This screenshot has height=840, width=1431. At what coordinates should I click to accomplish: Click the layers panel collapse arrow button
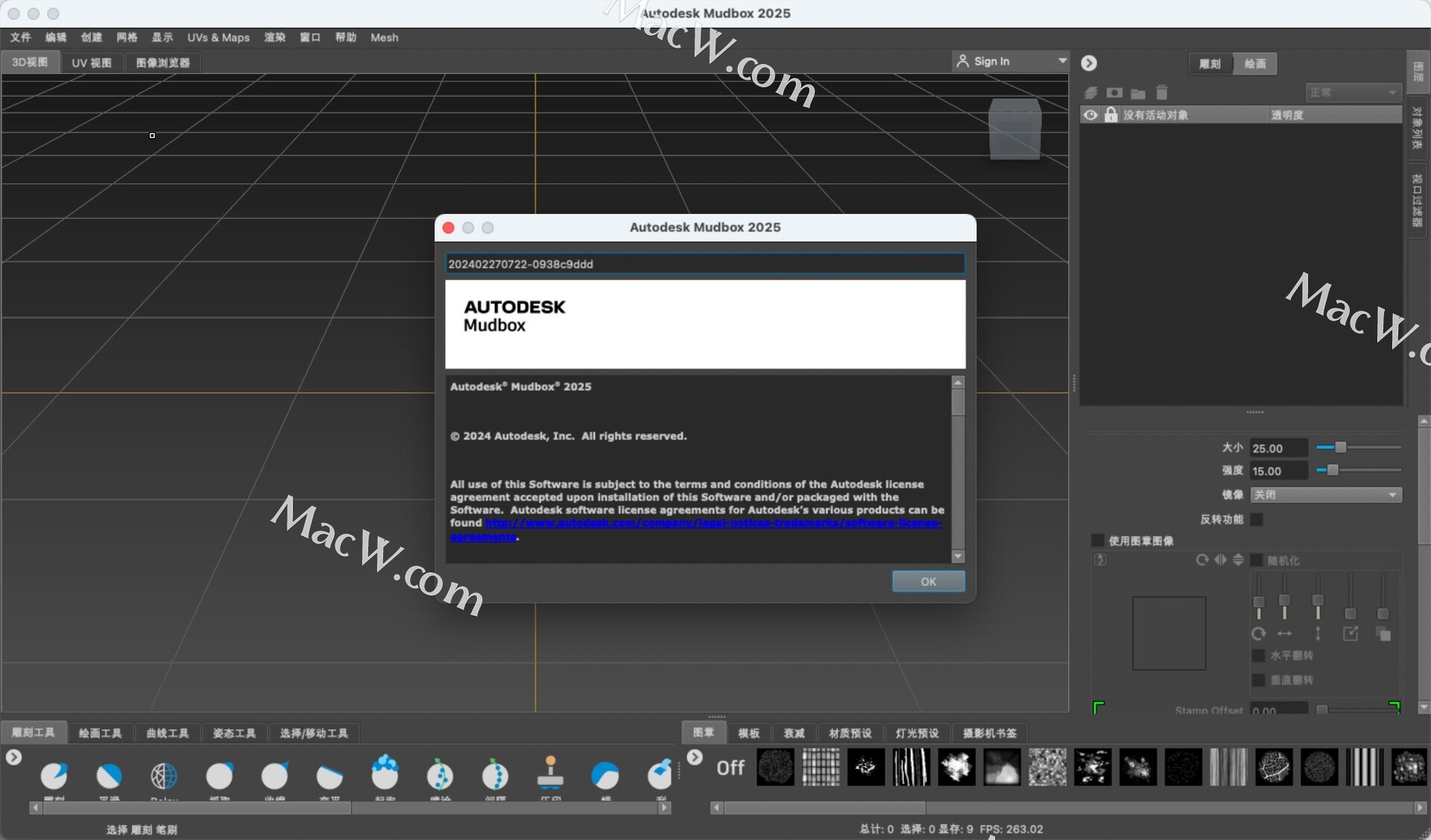point(1089,63)
